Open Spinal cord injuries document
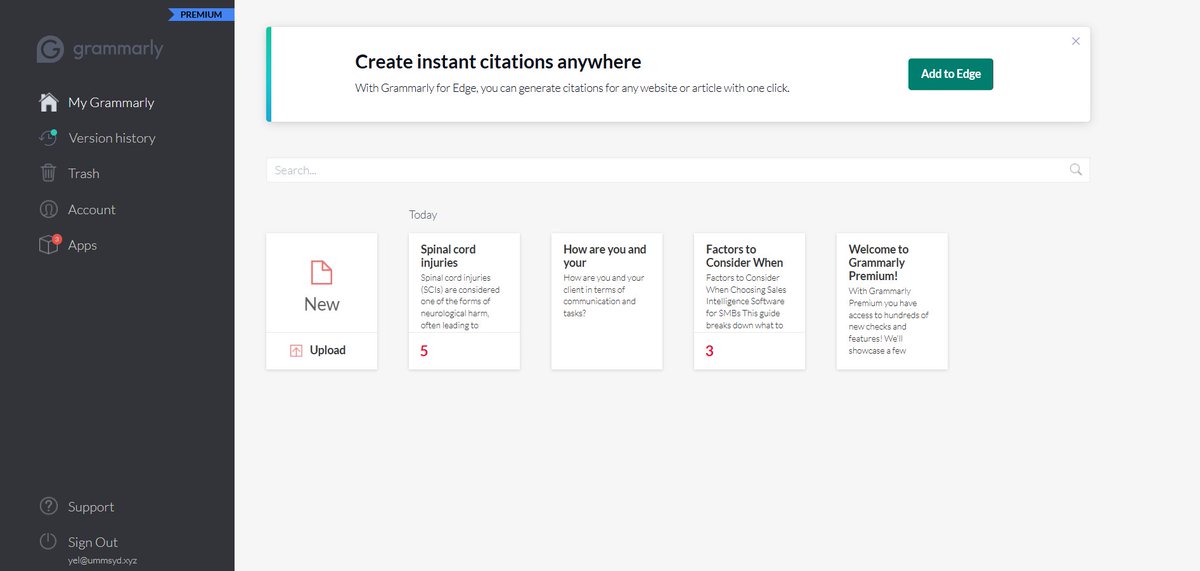This screenshot has width=1200, height=571. 464,301
